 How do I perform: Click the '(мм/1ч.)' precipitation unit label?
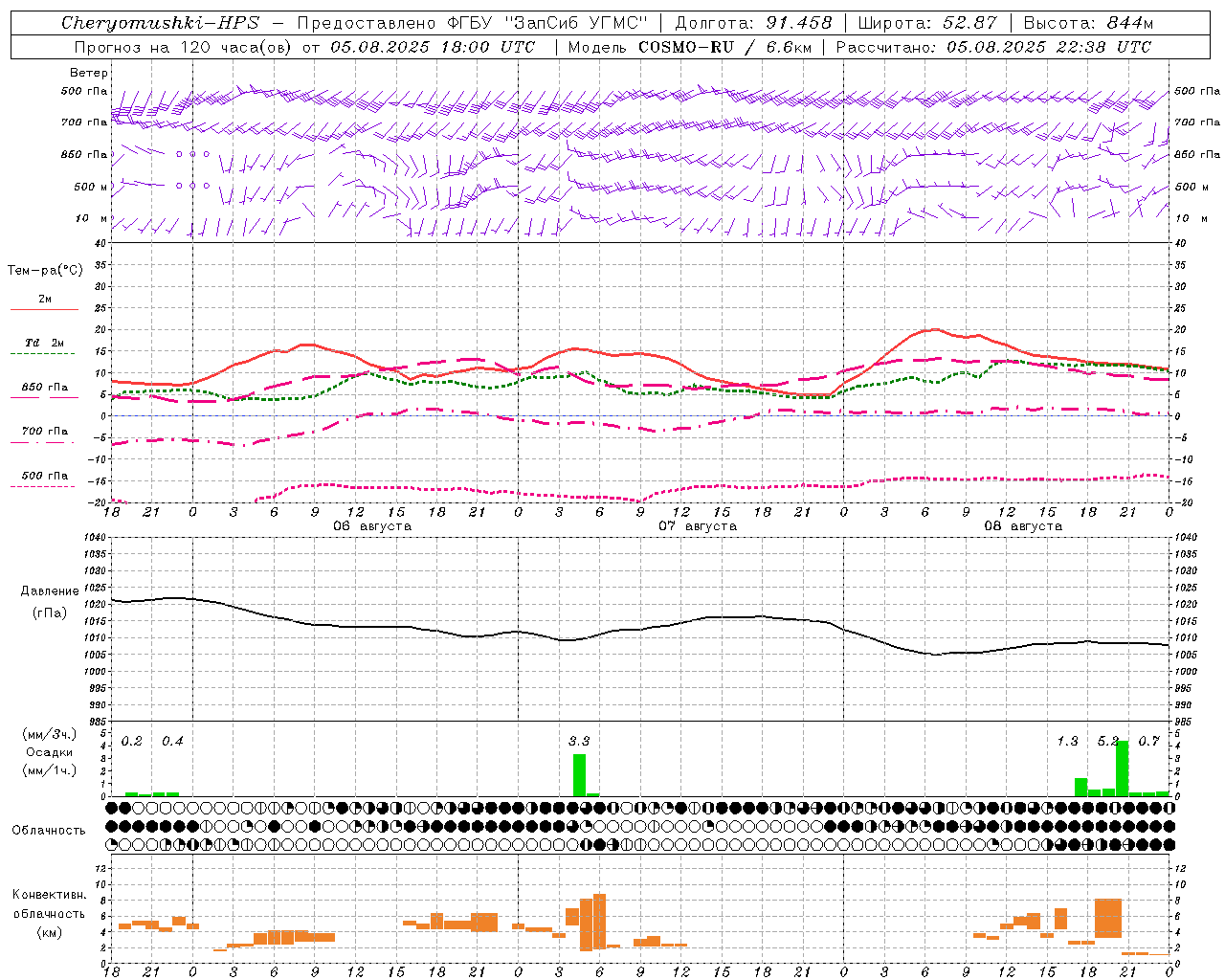click(50, 769)
